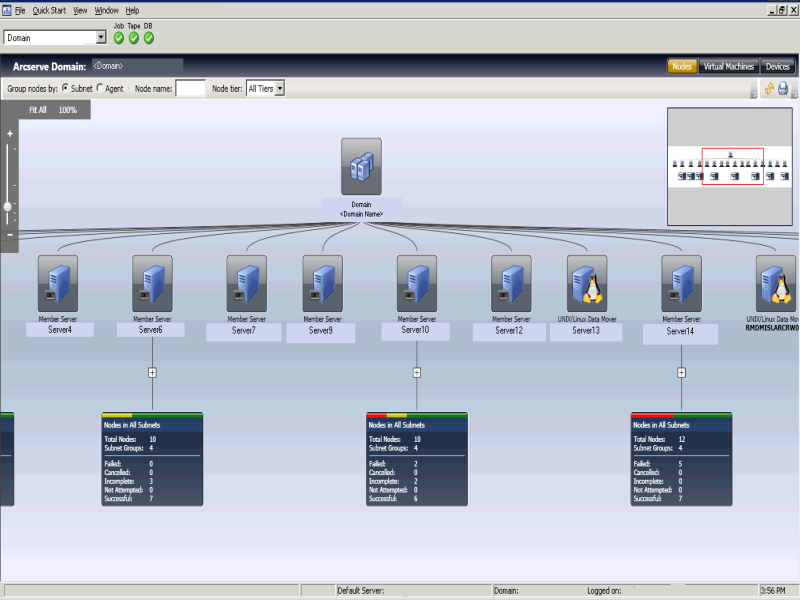
Task: Open the File menu
Action: click(x=20, y=10)
